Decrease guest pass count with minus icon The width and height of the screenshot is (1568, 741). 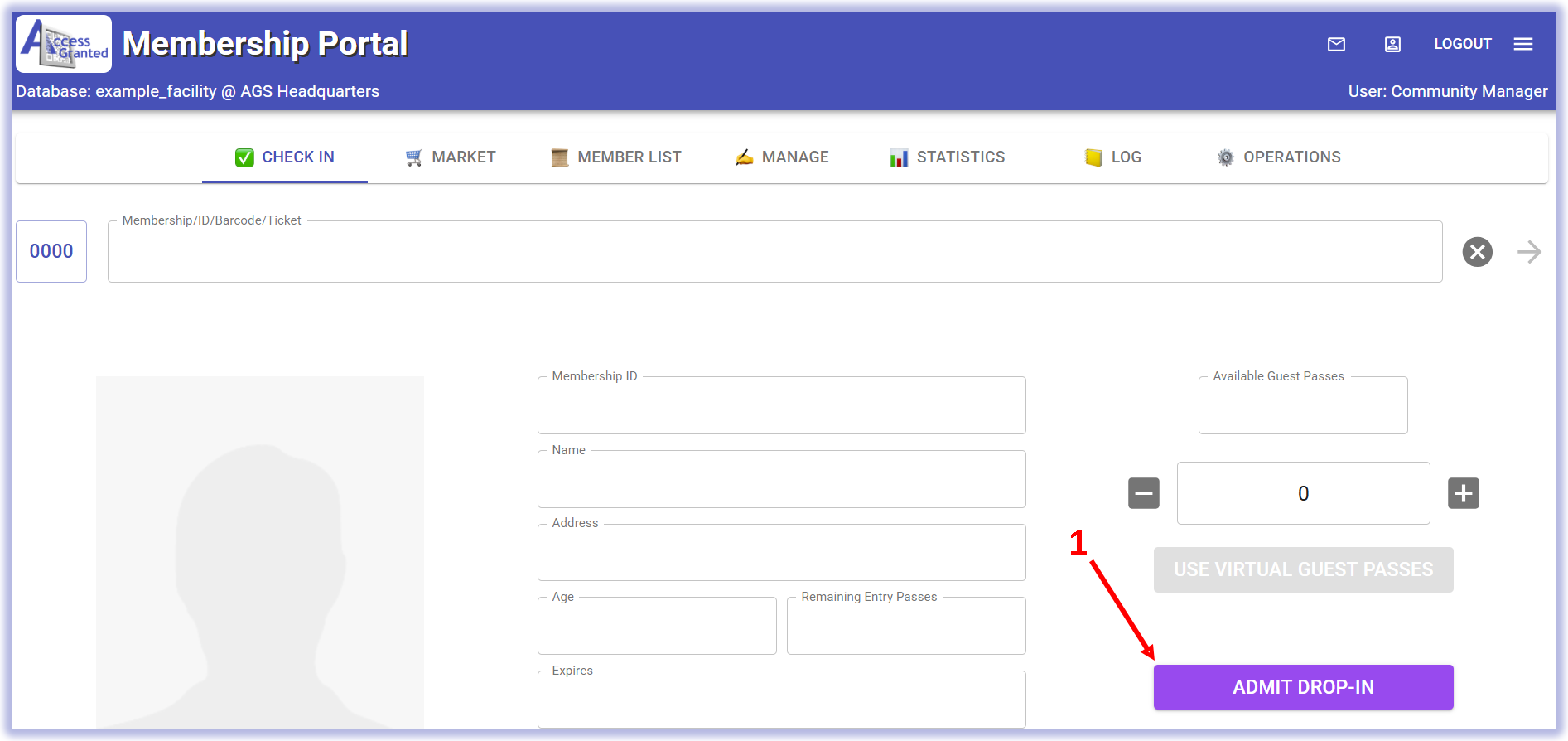(x=1143, y=493)
